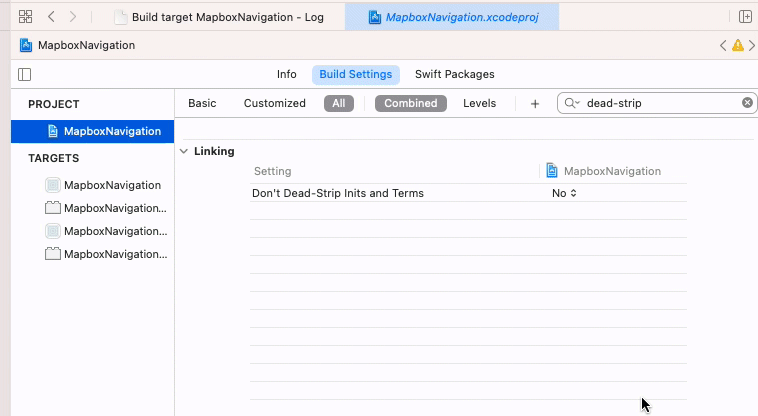This screenshot has height=416, width=758.
Task: Click the dead-strip search field
Action: point(657,103)
